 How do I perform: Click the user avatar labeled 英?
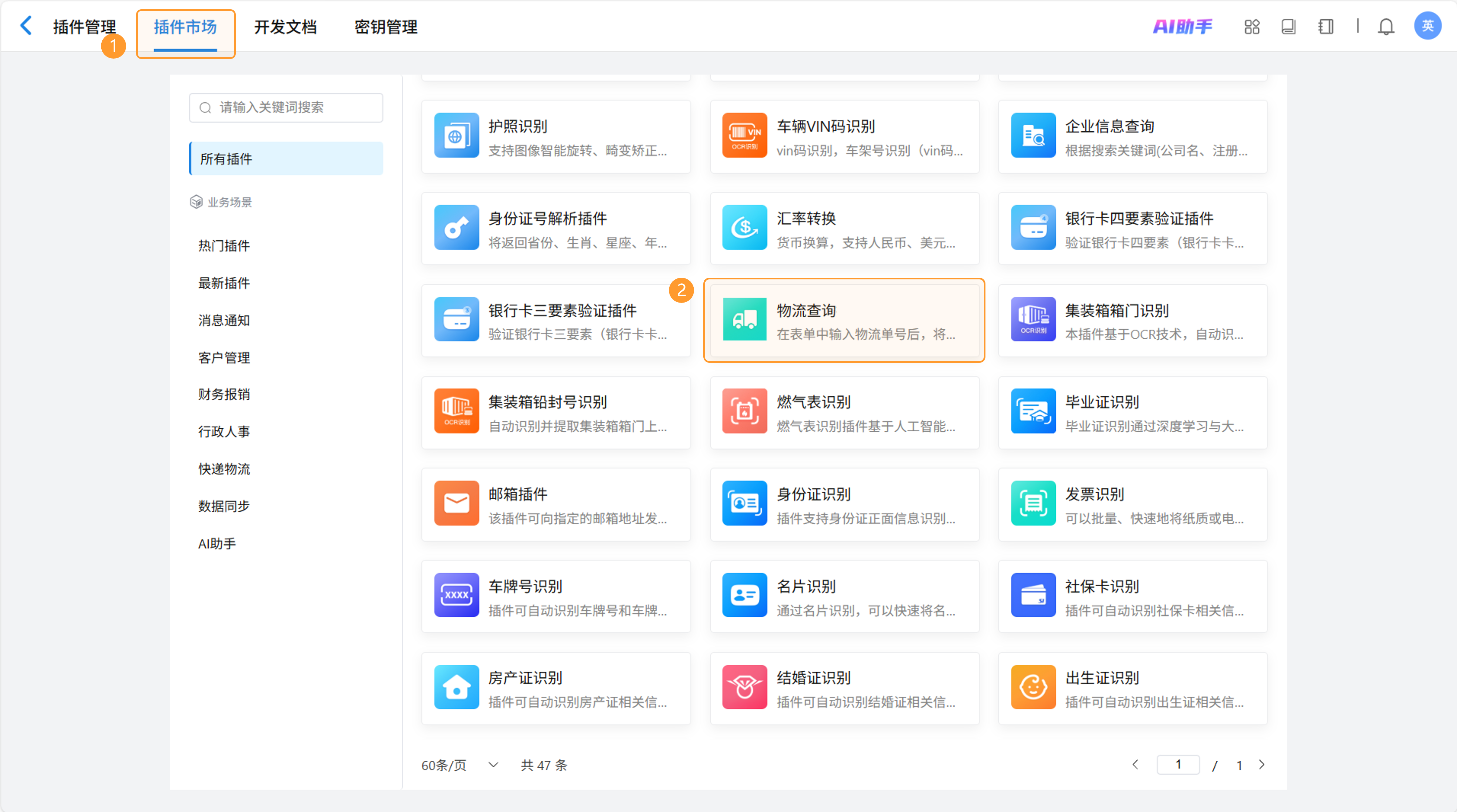tap(1427, 26)
